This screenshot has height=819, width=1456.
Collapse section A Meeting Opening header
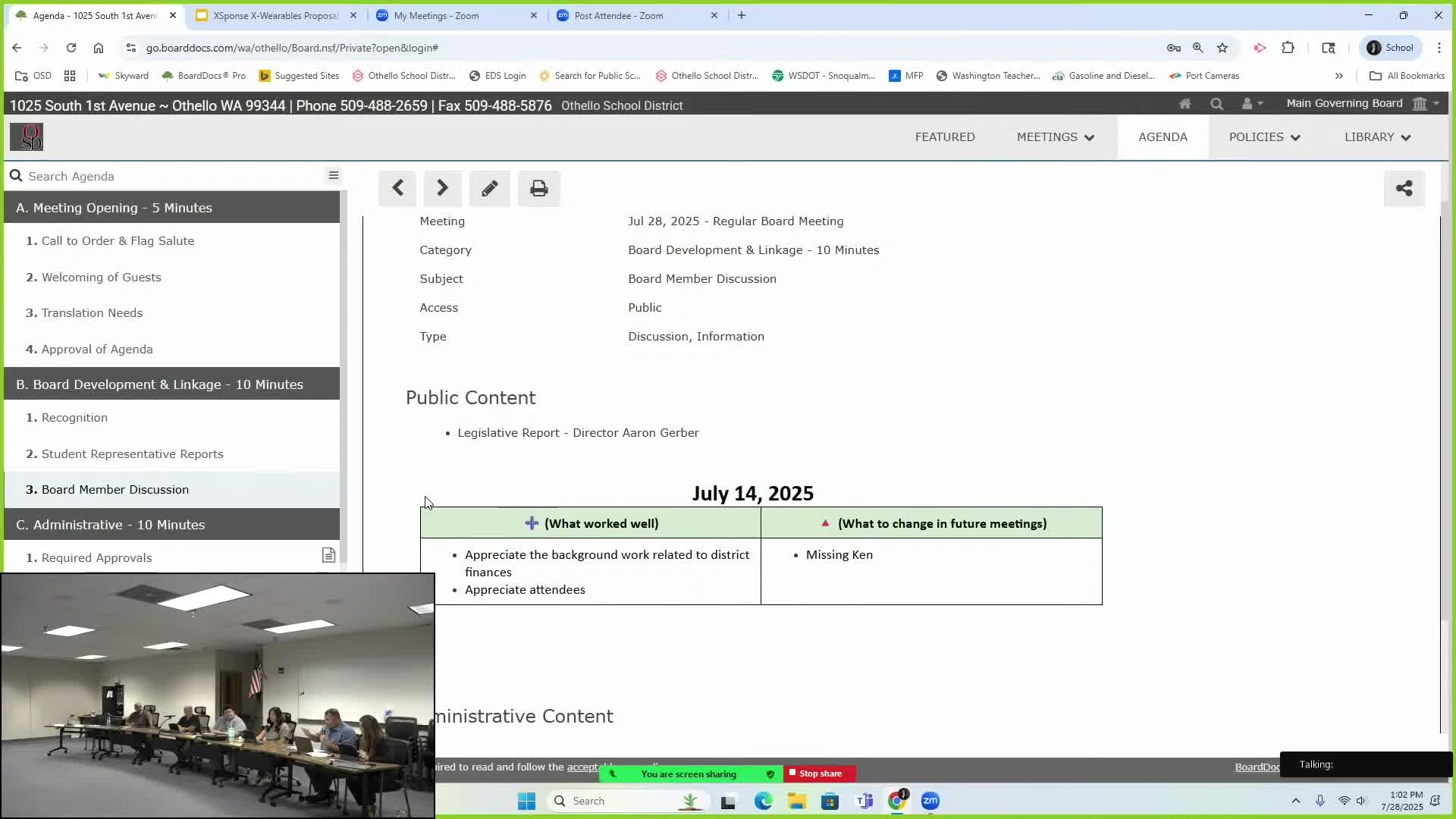pyautogui.click(x=171, y=208)
